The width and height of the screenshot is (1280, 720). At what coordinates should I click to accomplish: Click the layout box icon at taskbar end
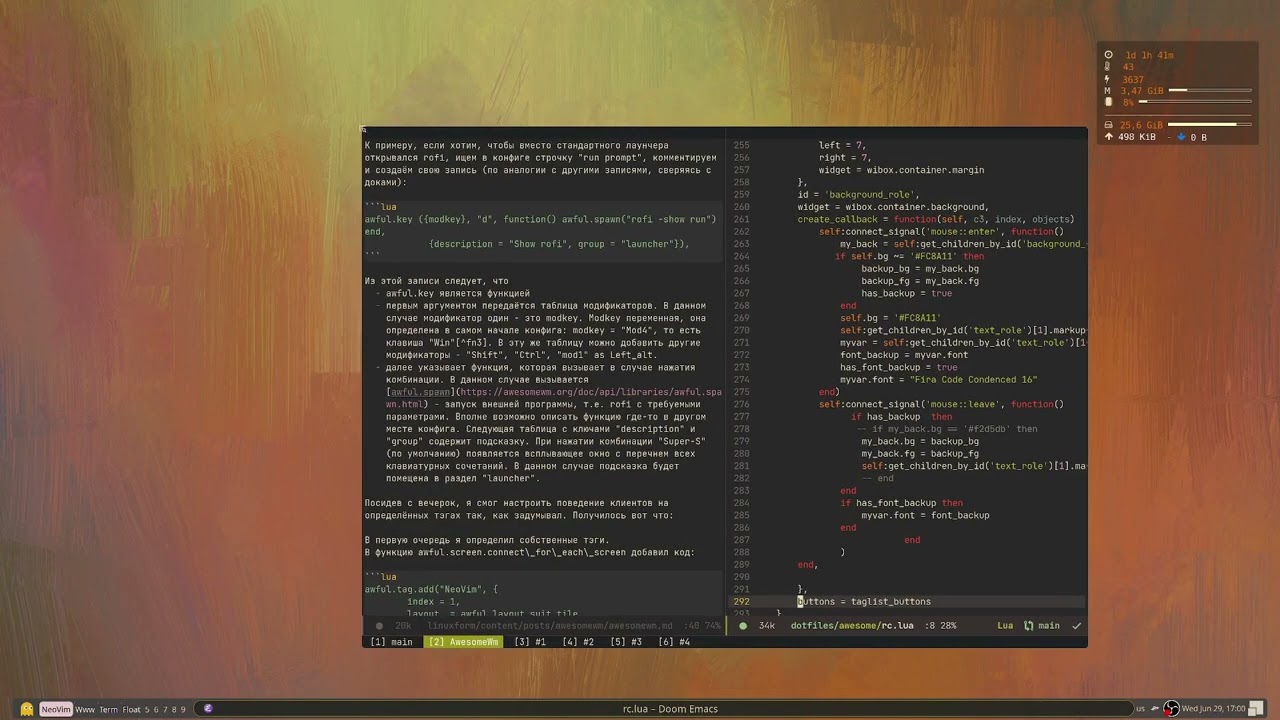[x=1256, y=709]
